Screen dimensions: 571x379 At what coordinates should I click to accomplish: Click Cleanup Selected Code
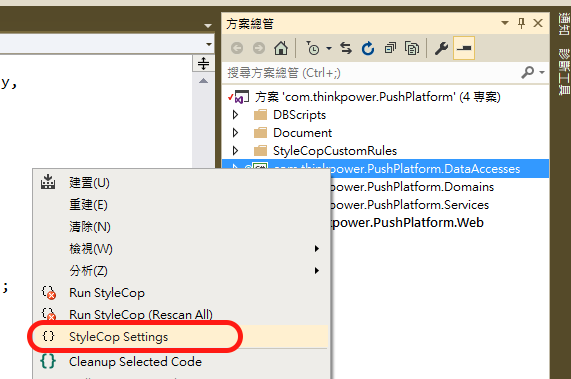point(181,362)
